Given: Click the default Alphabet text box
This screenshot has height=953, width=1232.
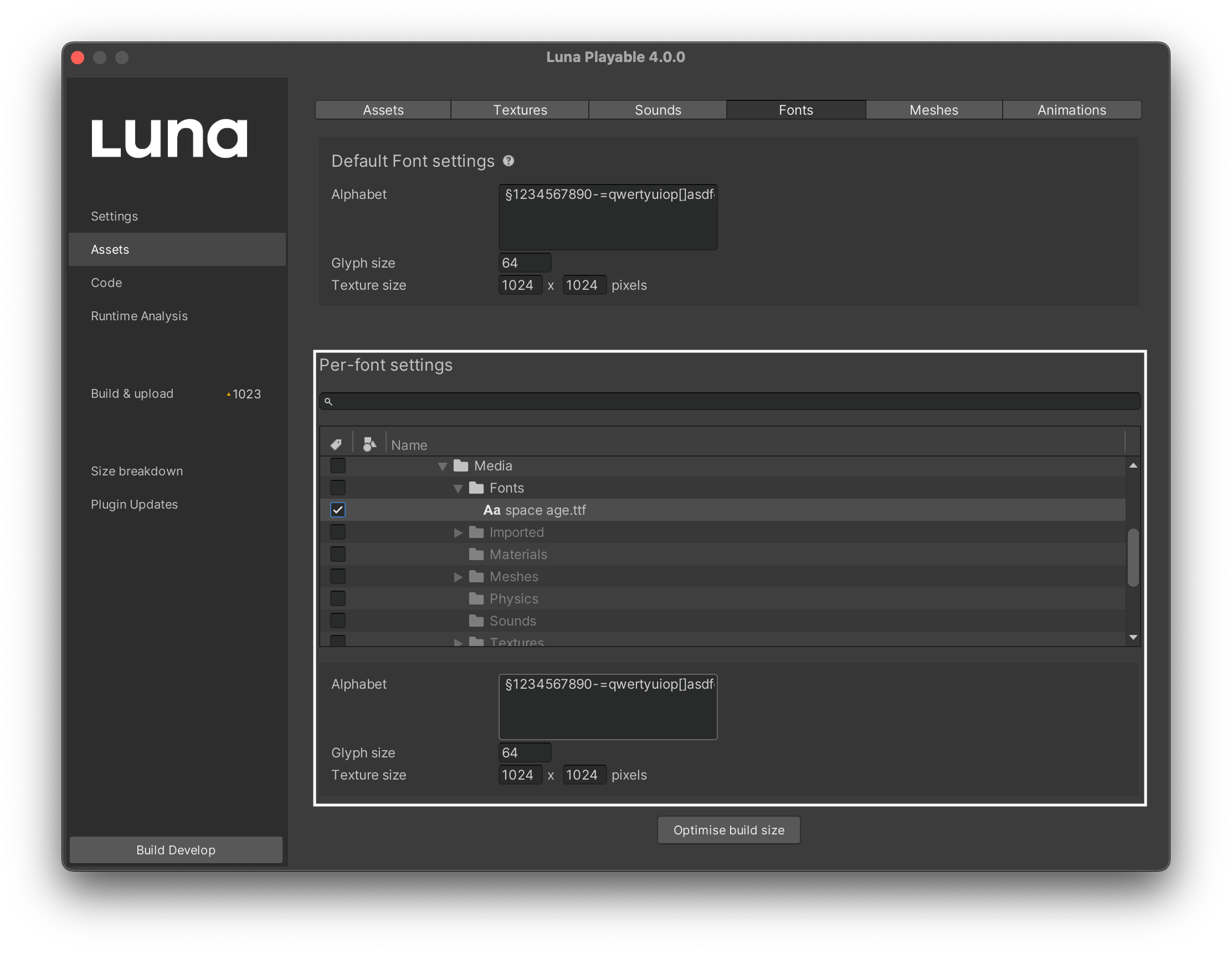Looking at the screenshot, I should [608, 217].
